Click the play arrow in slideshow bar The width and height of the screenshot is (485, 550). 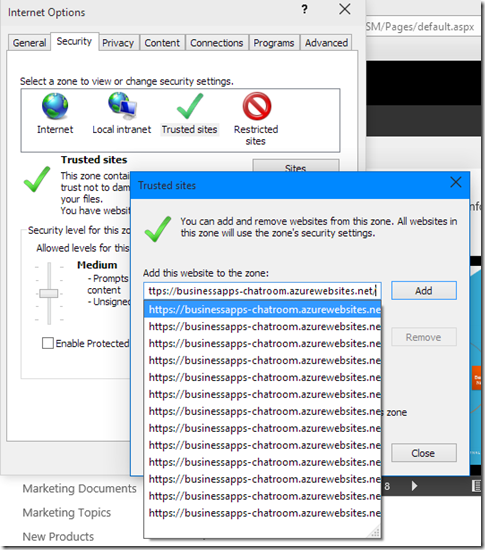pyautogui.click(x=414, y=486)
